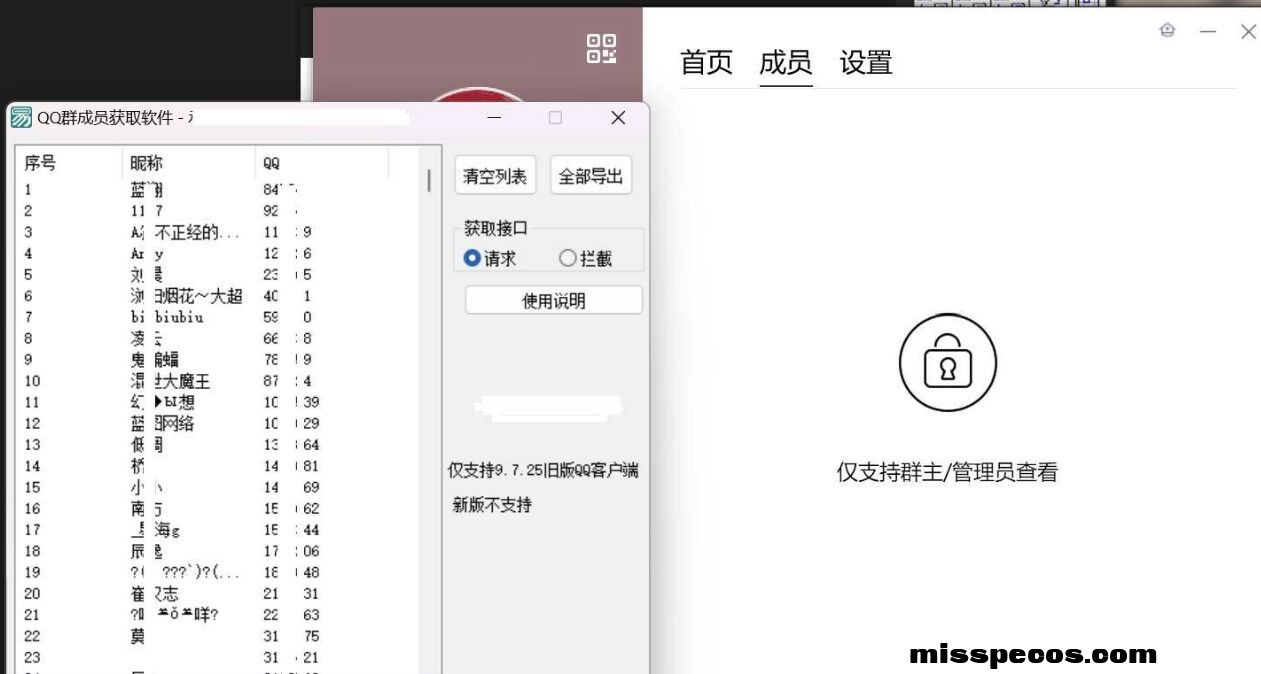Click the 昵称 column header
This screenshot has width=1261, height=674.
[189, 163]
